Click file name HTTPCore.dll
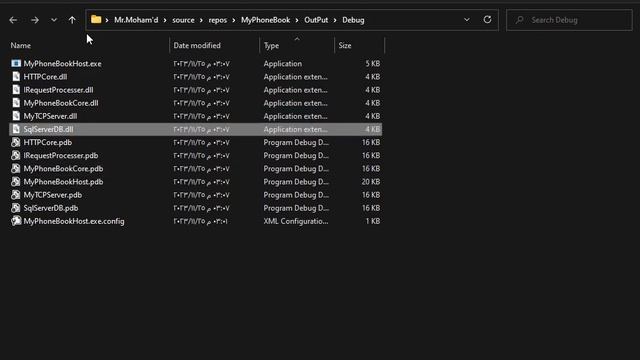The width and height of the screenshot is (640, 360). pos(45,77)
